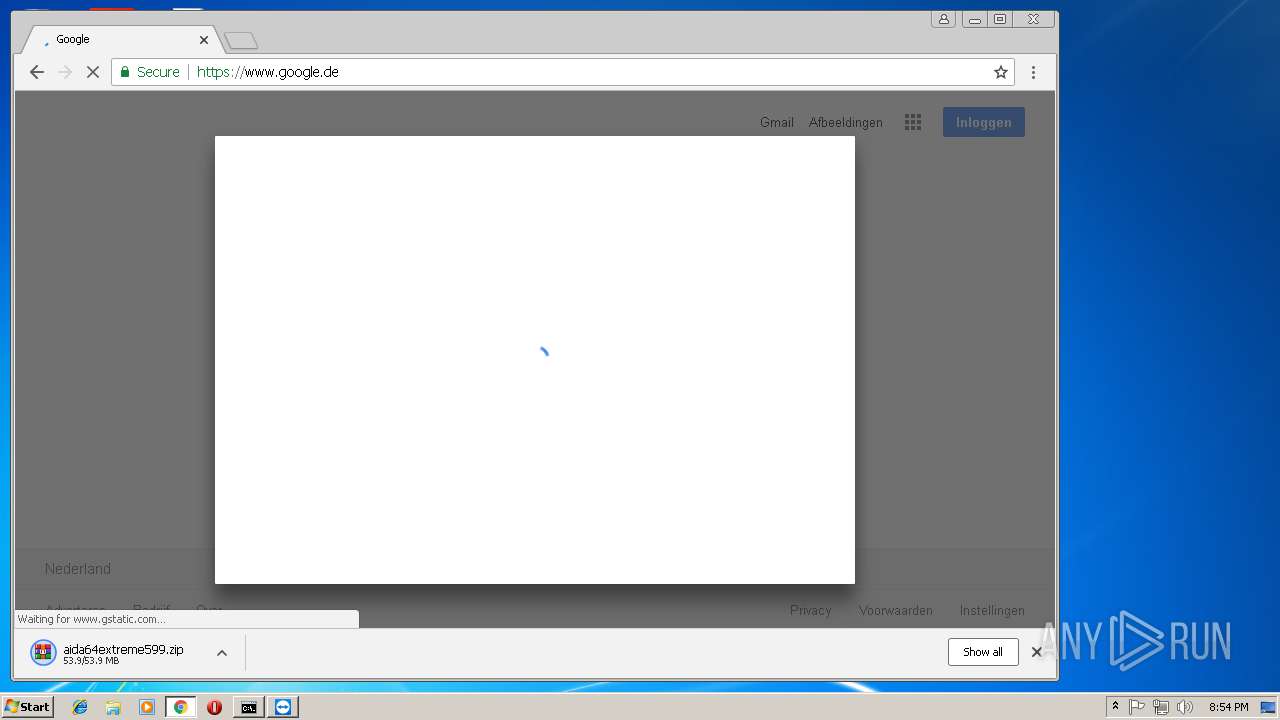The height and width of the screenshot is (720, 1280).
Task: Expand the aida64extreme599.zip download options arrow
Action: pos(222,653)
